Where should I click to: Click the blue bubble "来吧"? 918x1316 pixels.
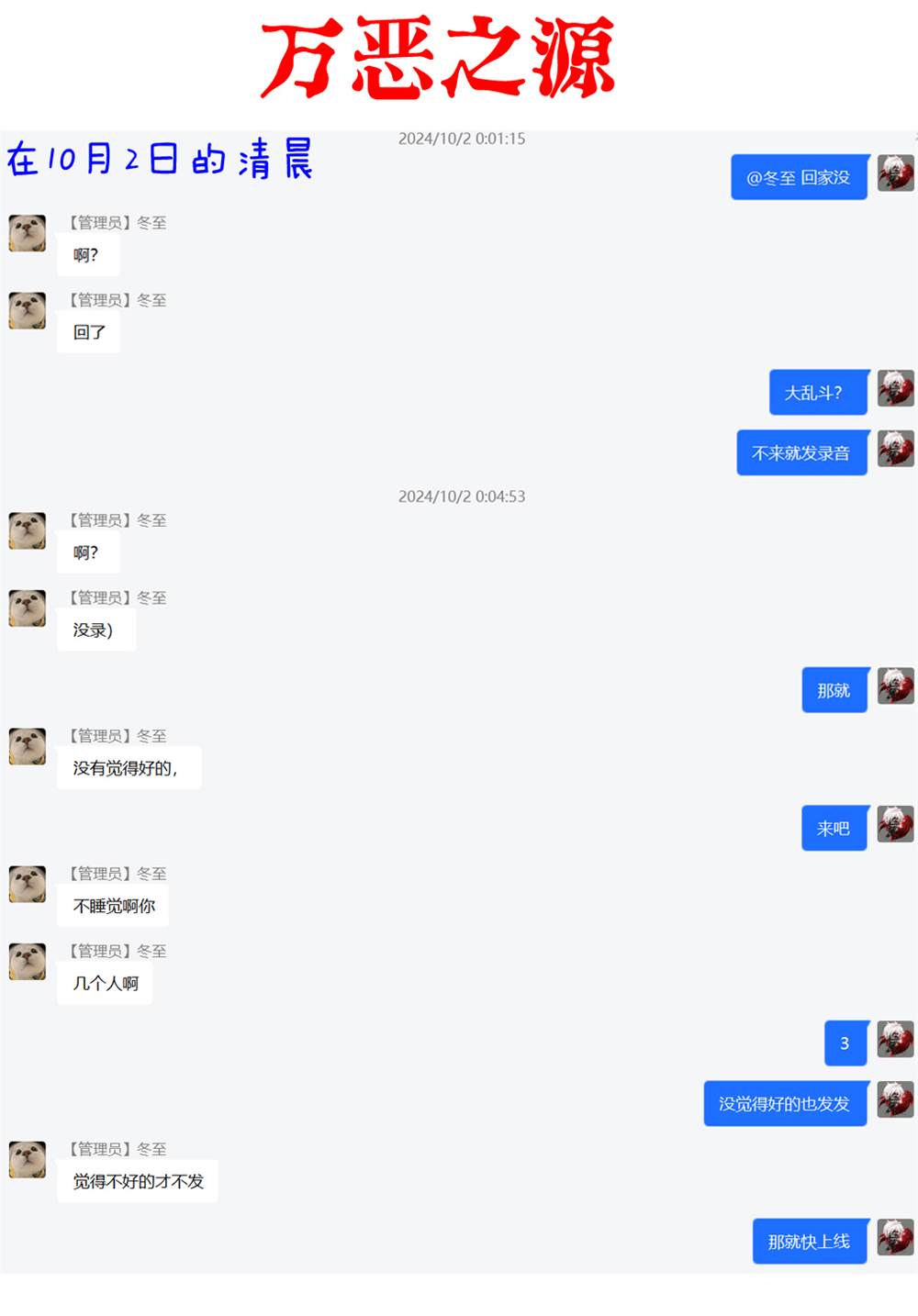coord(834,829)
